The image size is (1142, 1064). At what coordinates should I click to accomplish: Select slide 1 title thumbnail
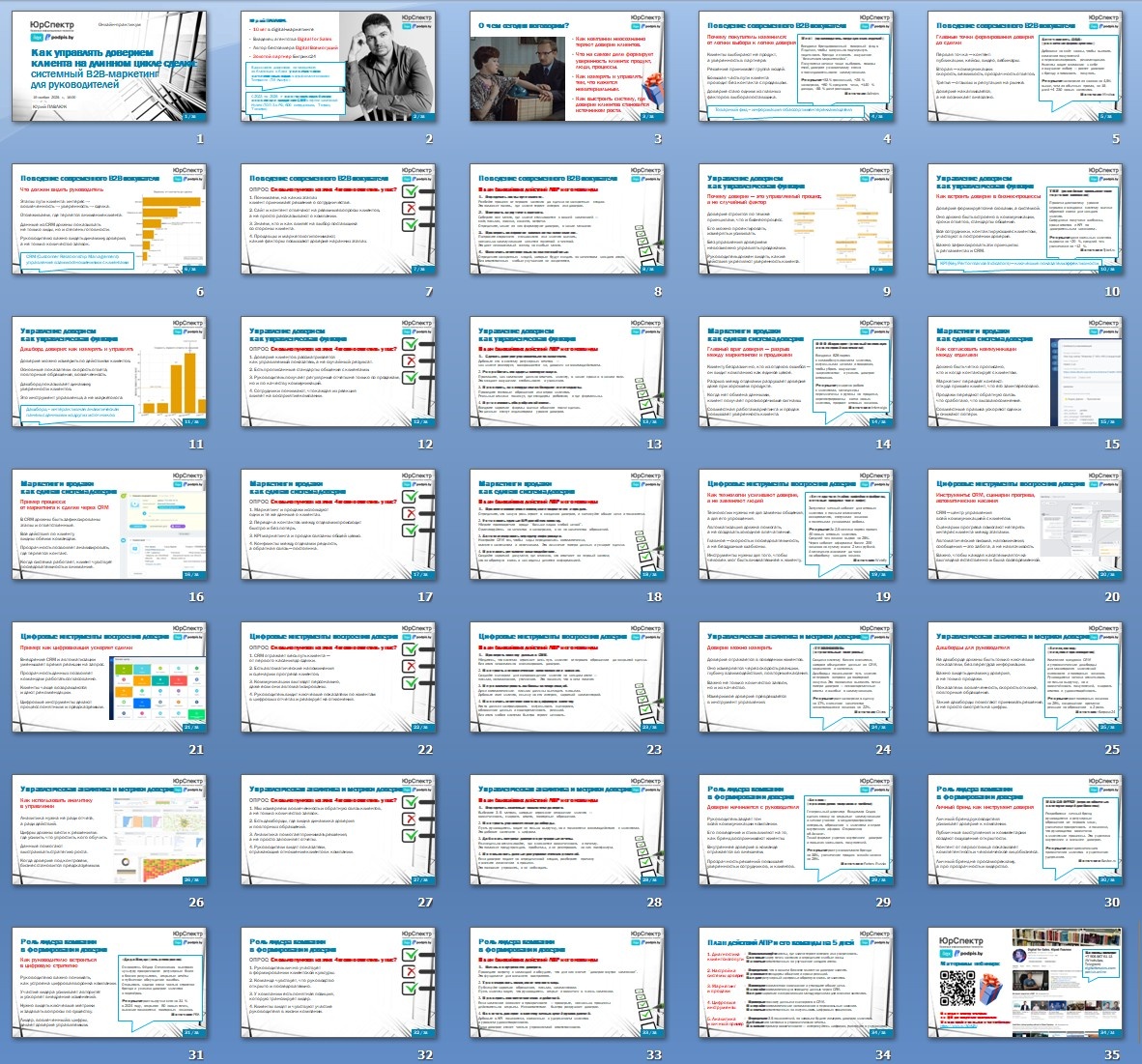(x=109, y=67)
